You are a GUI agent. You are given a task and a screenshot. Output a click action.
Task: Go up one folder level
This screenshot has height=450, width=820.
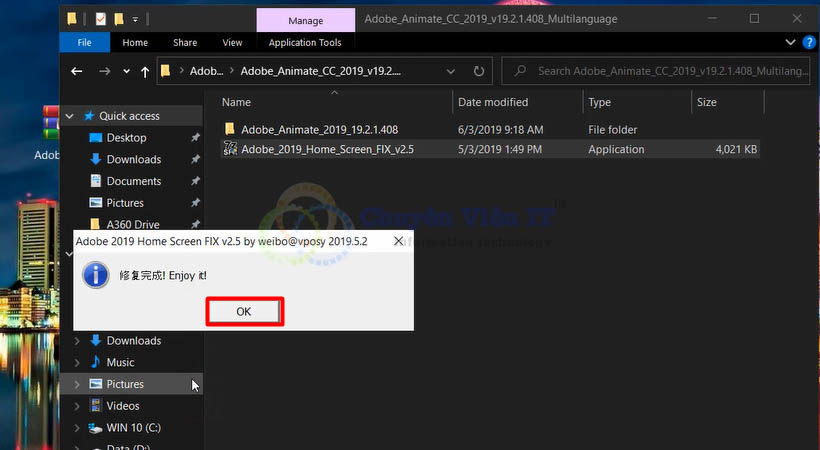(x=146, y=71)
